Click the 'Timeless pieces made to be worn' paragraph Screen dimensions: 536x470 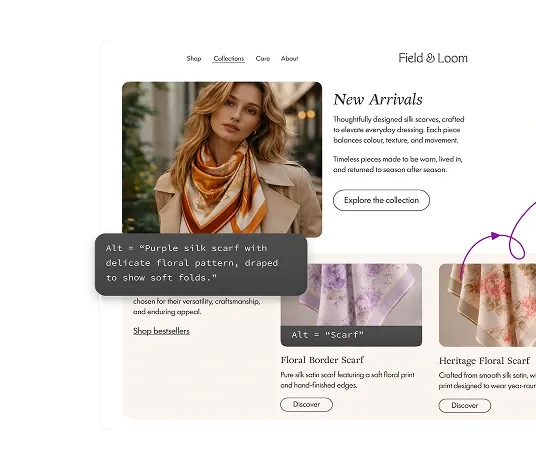tap(398, 164)
